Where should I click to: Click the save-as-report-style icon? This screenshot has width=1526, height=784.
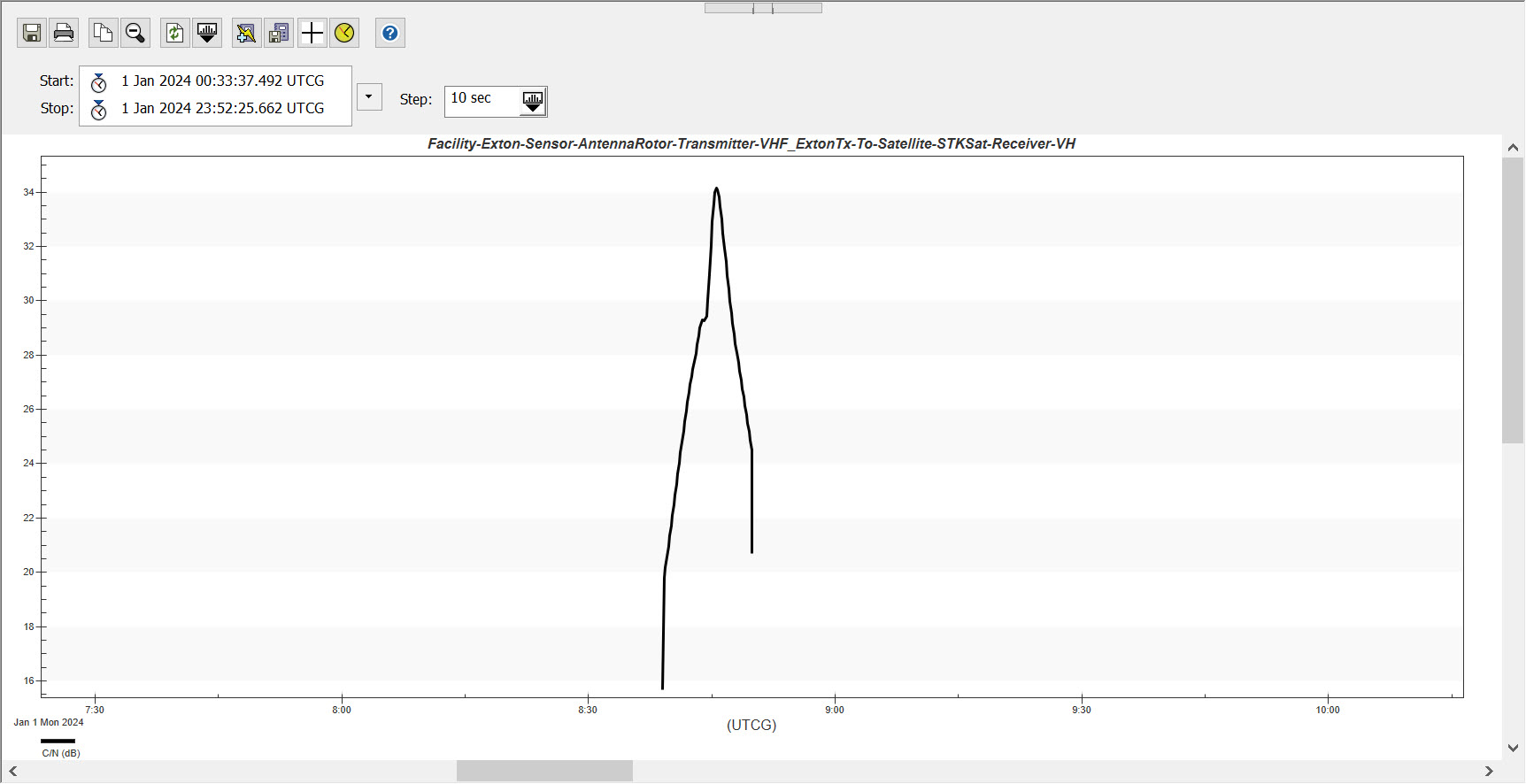279,34
